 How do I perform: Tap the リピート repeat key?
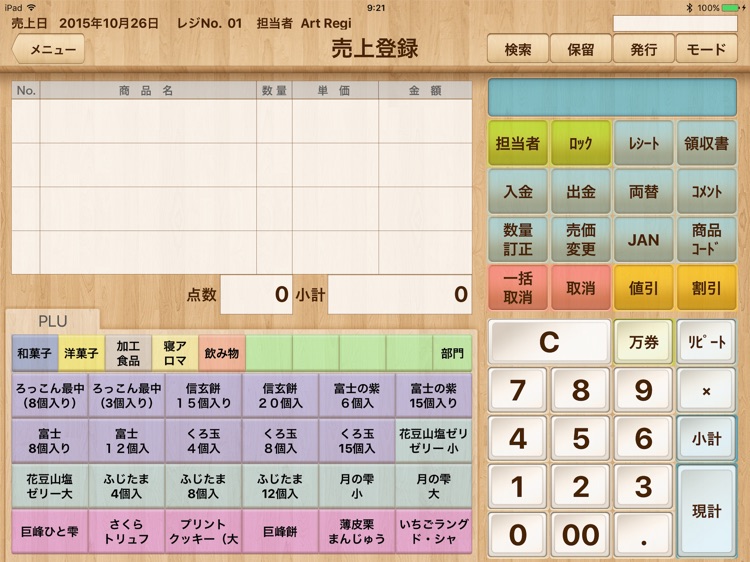706,342
